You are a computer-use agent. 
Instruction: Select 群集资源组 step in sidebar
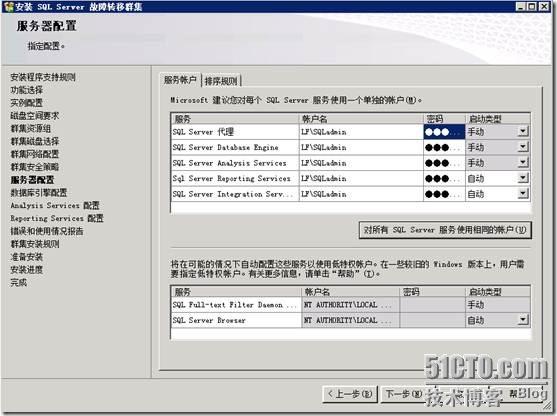(31, 128)
